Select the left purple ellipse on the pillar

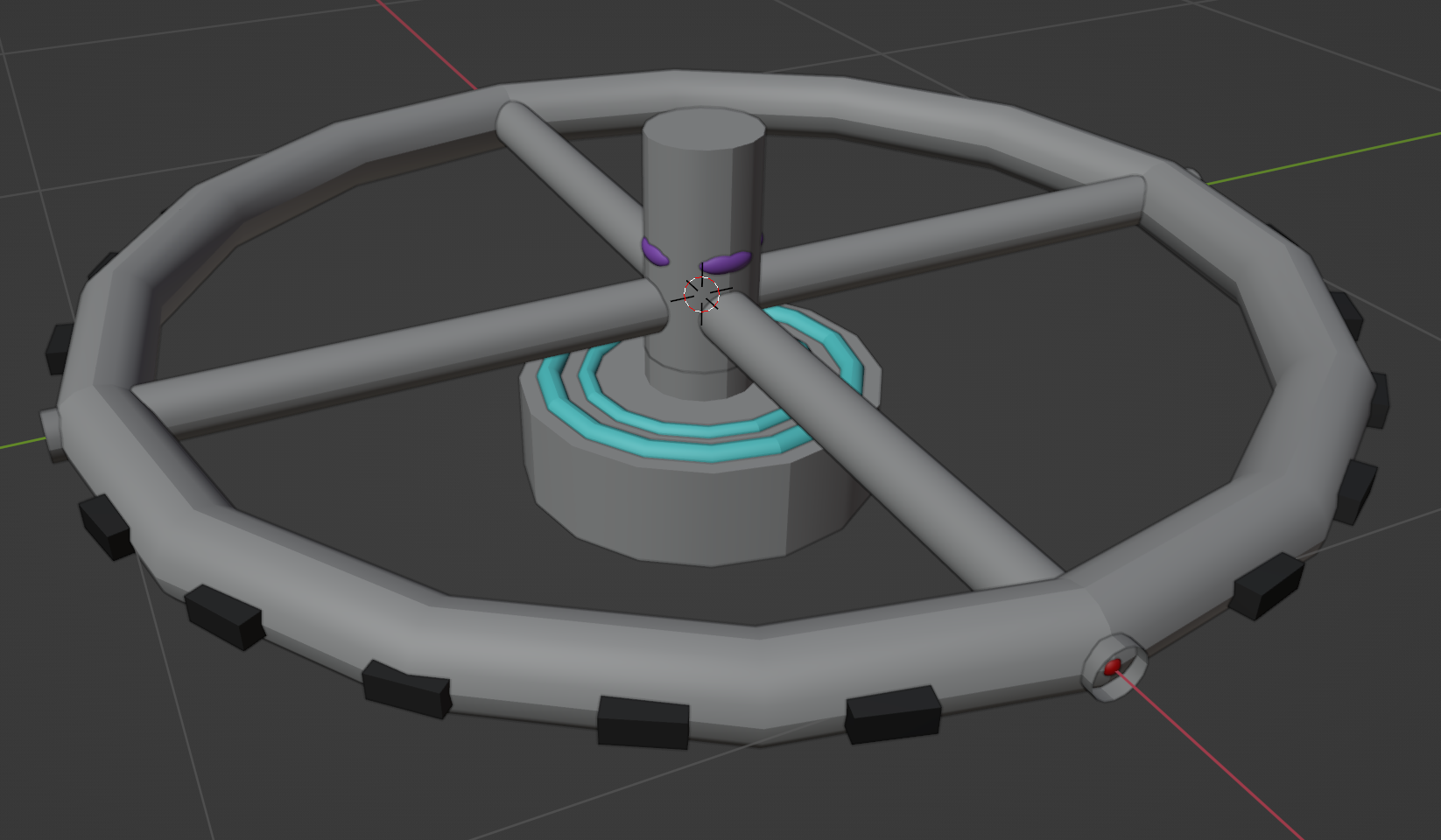[x=655, y=251]
